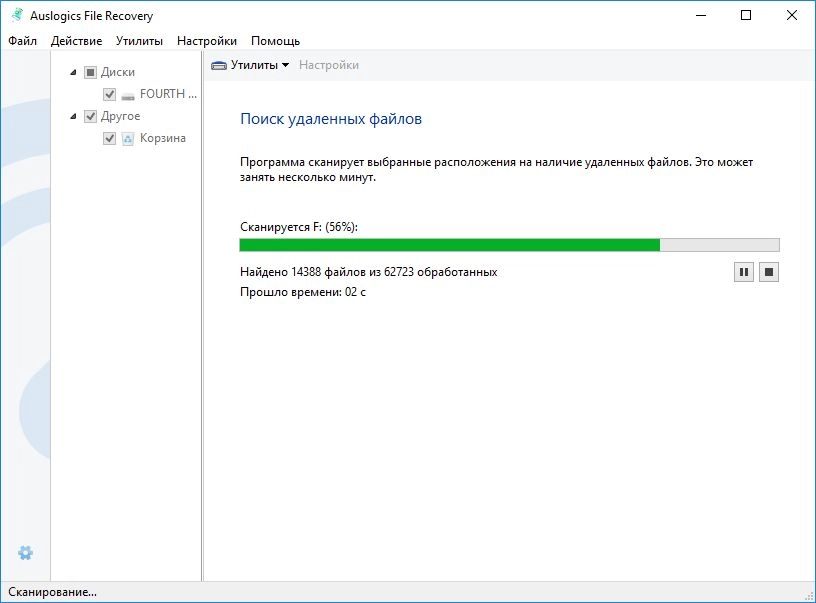Collapse the Другое tree node

[x=73, y=117]
